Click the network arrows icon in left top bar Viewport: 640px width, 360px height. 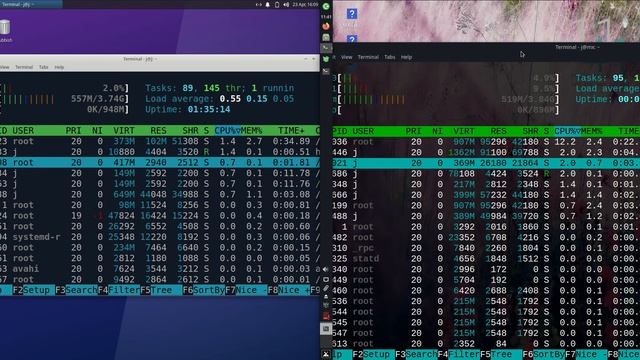click(x=258, y=4)
